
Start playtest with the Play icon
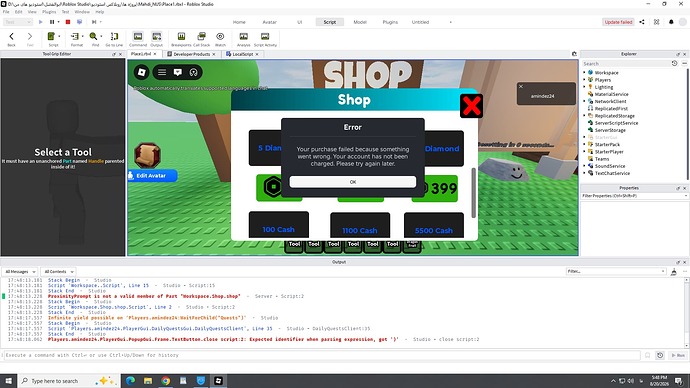[40, 22]
